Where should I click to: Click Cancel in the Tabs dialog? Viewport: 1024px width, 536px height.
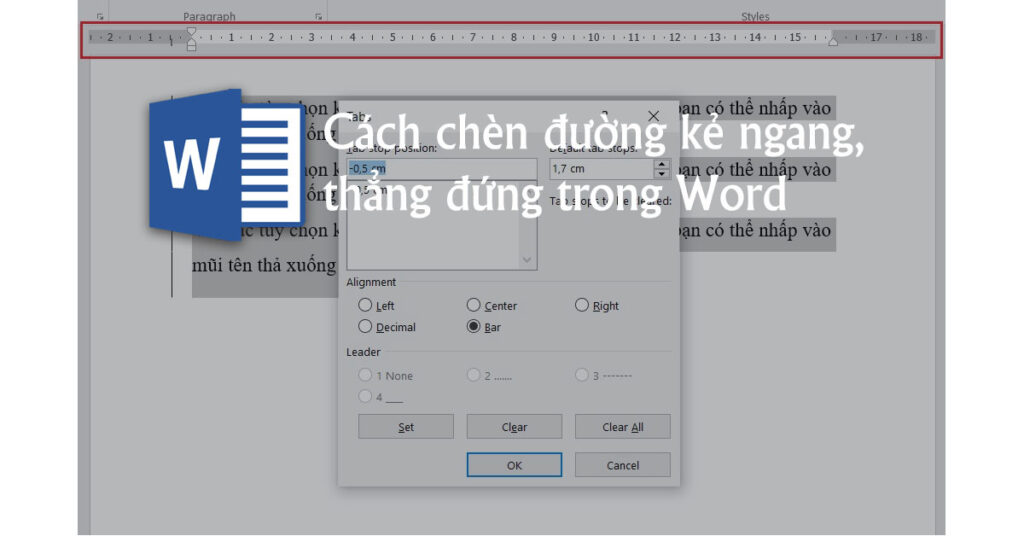[x=622, y=465]
